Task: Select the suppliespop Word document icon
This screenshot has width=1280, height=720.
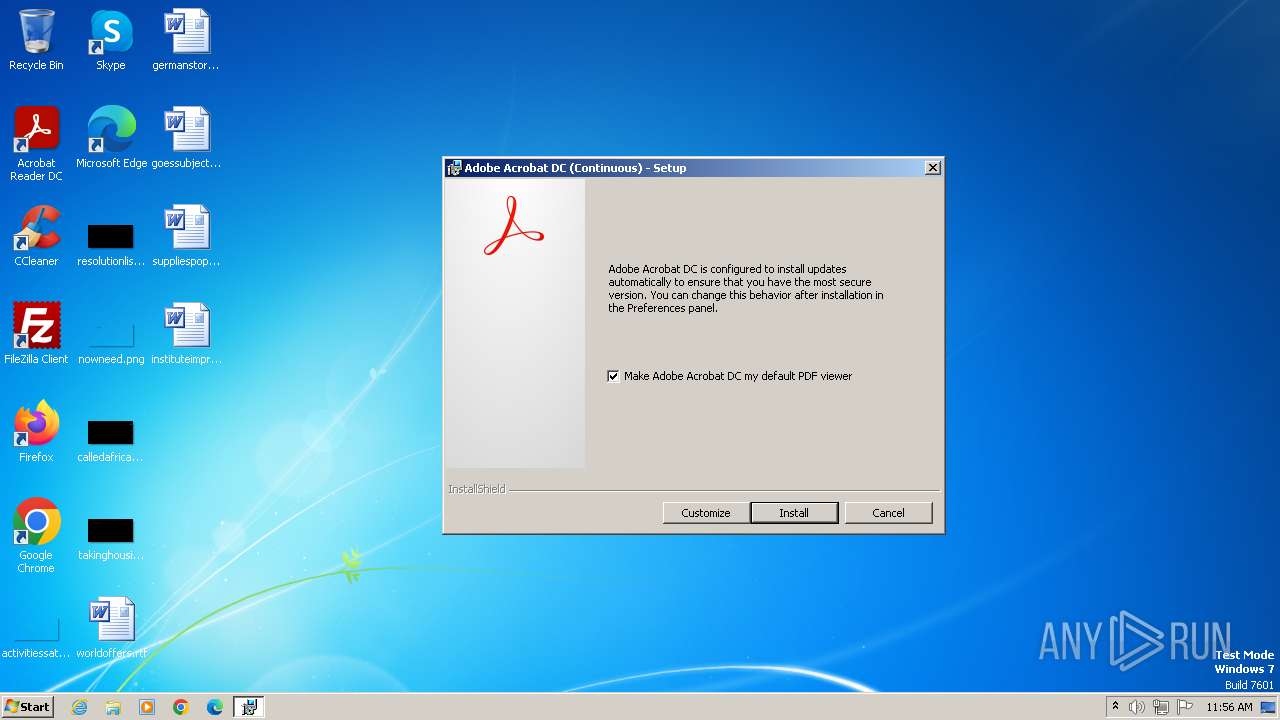Action: coord(186,236)
